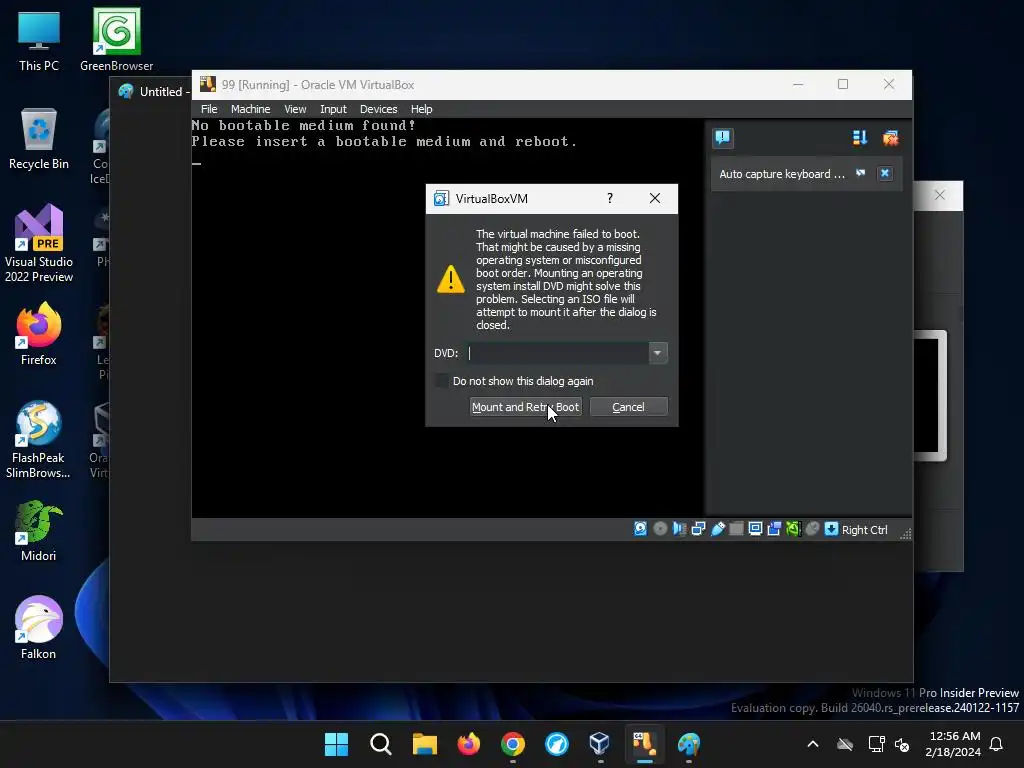Screen dimensions: 1024x768
Task: Select Visual Studio 2022 Preview desktop icon
Action: 39,243
